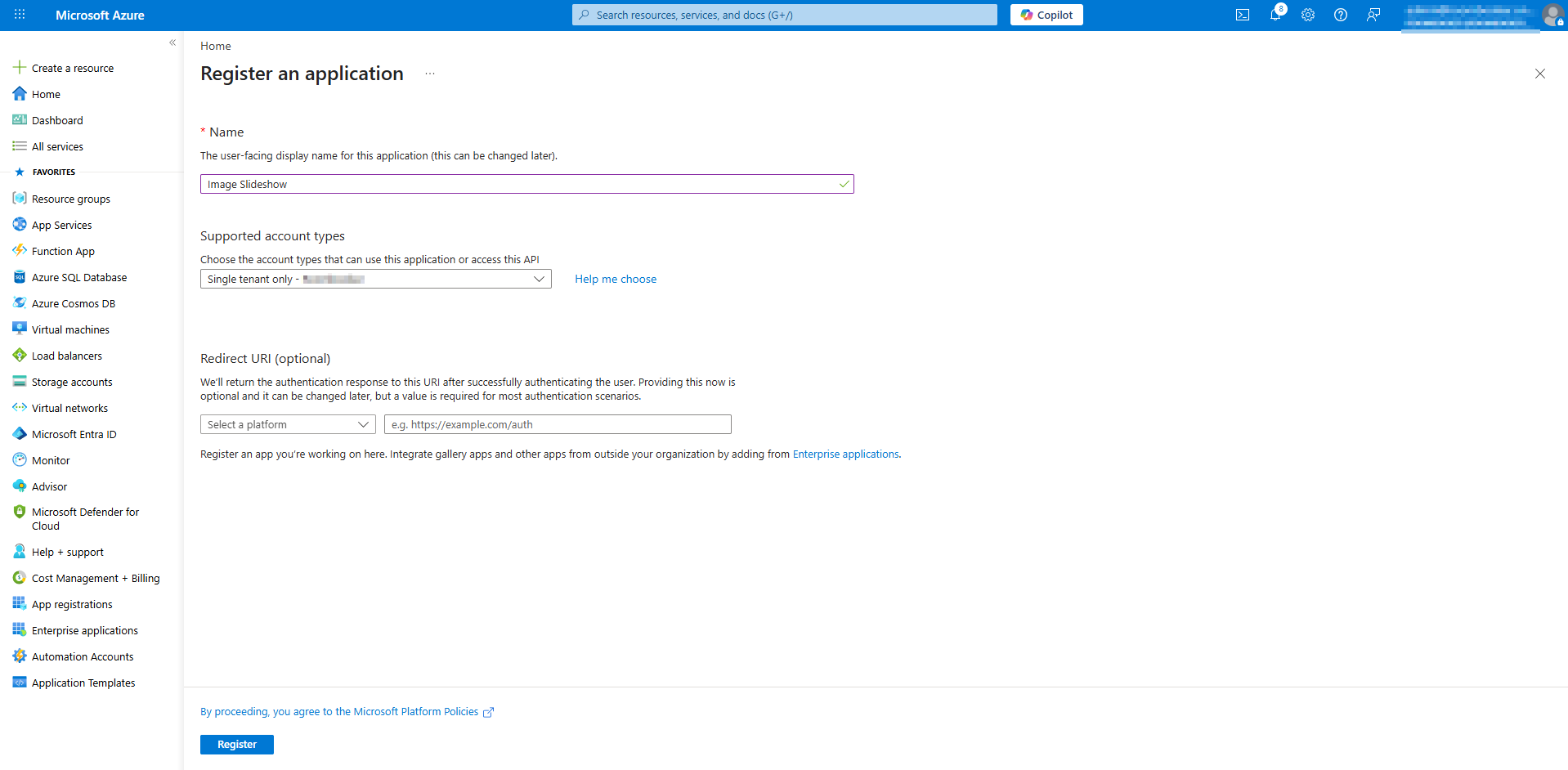Open the Select a platform dropdown
Viewport: 1568px width, 770px height.
point(287,425)
